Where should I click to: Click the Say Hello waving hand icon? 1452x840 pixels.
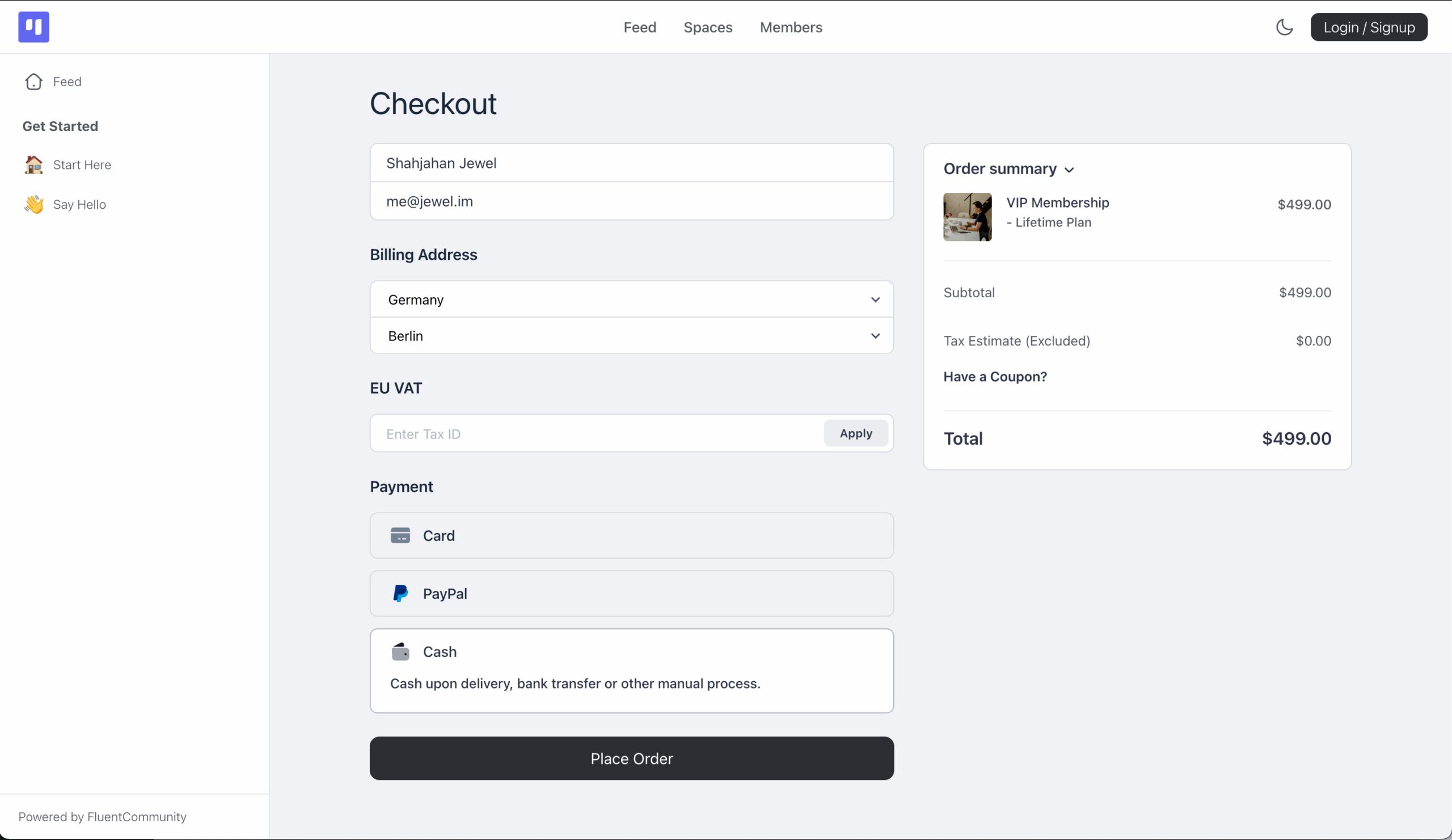pos(33,205)
